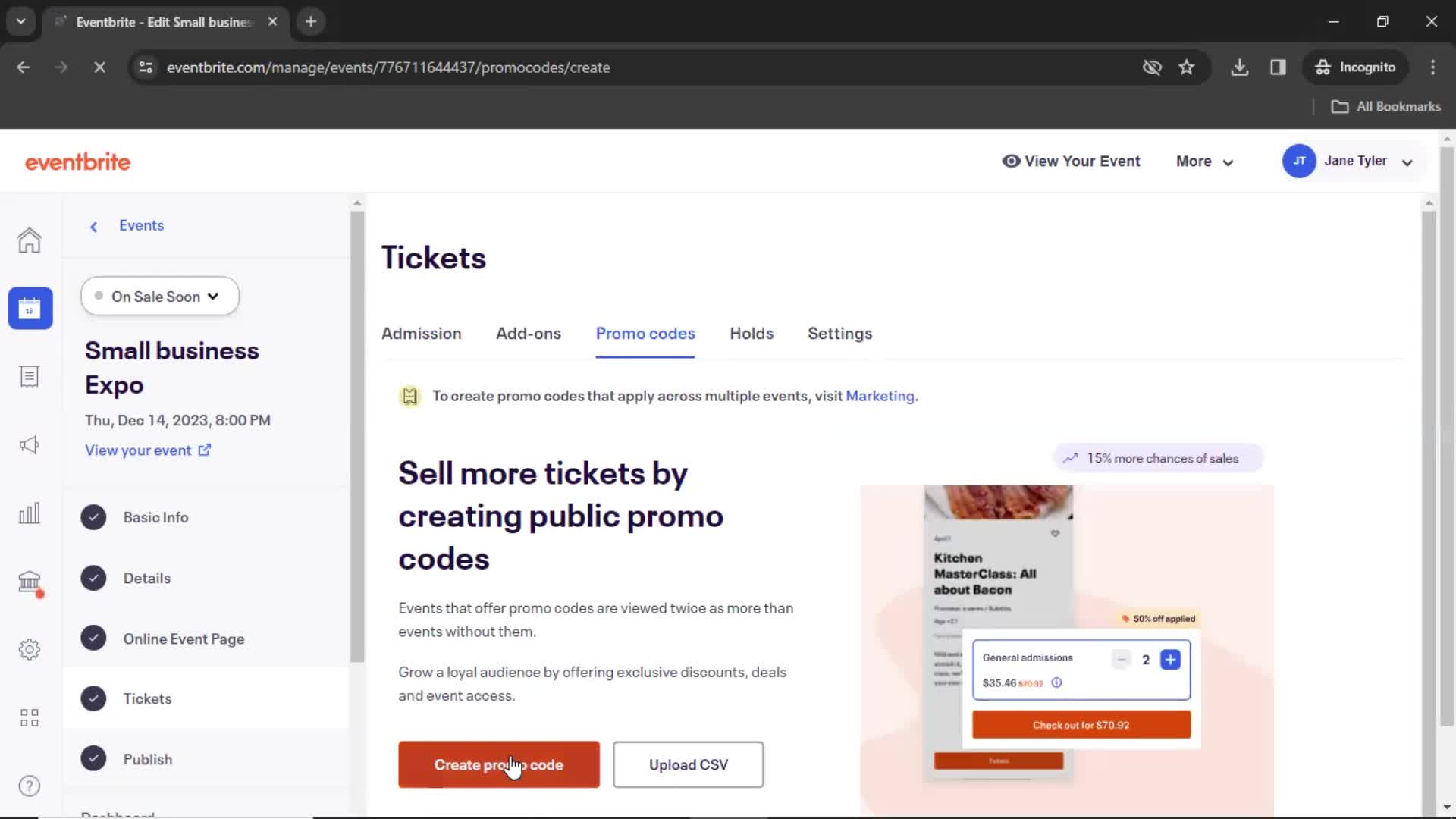The height and width of the screenshot is (819, 1456).
Task: Click the eventbrite logo
Action: click(77, 162)
